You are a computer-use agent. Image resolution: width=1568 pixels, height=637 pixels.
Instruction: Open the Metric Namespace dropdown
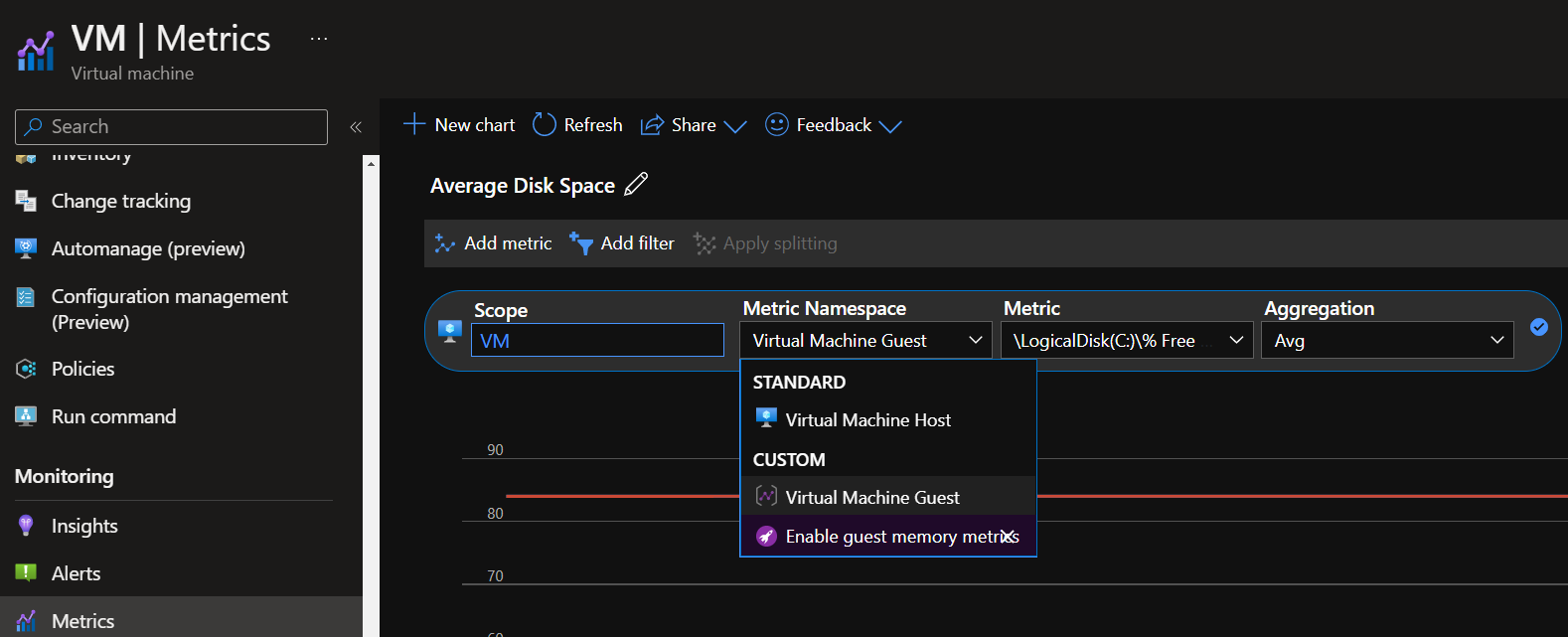click(x=865, y=341)
